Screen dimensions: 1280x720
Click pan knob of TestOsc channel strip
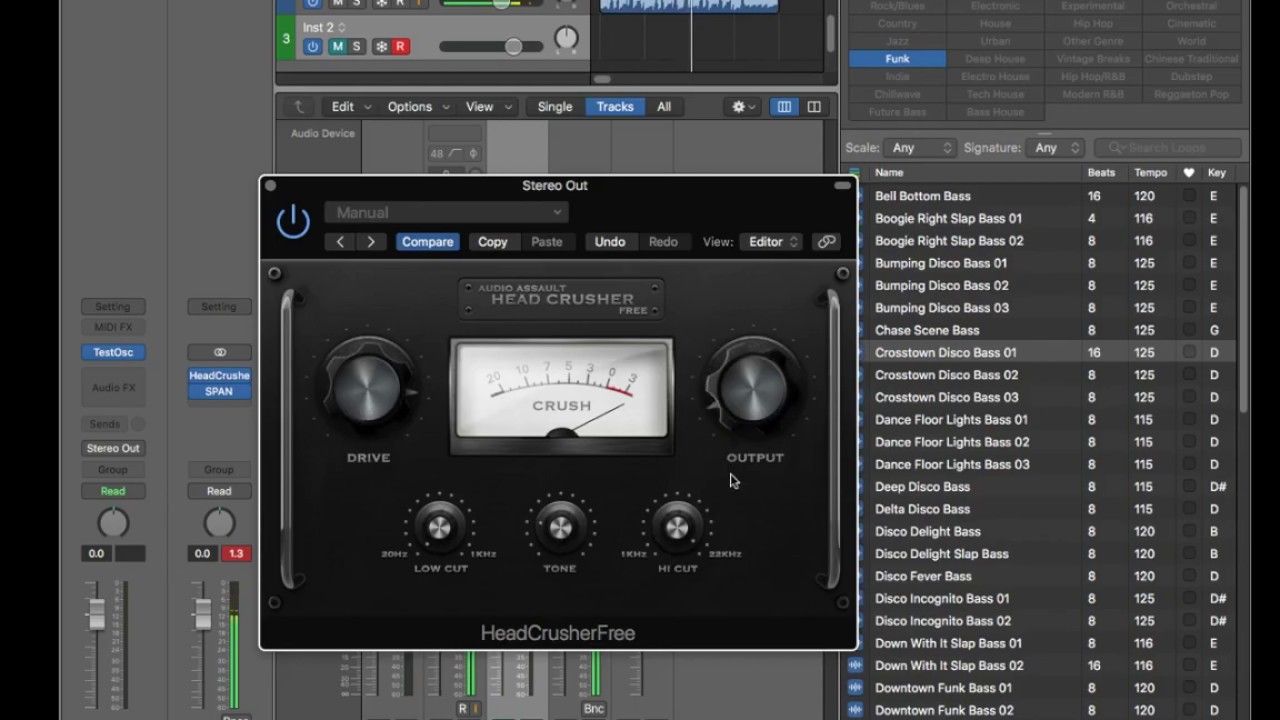113,523
